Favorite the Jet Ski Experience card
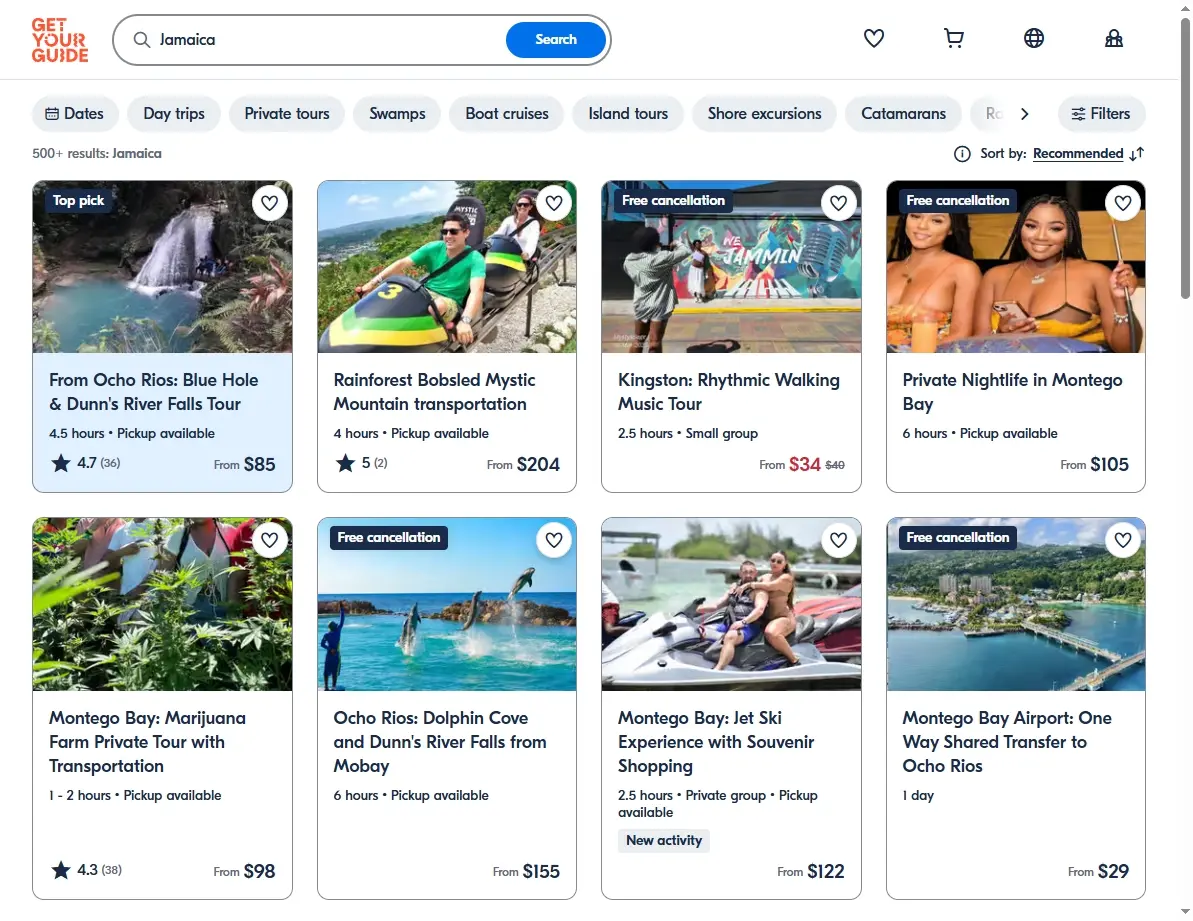1193x921 pixels. click(x=838, y=540)
